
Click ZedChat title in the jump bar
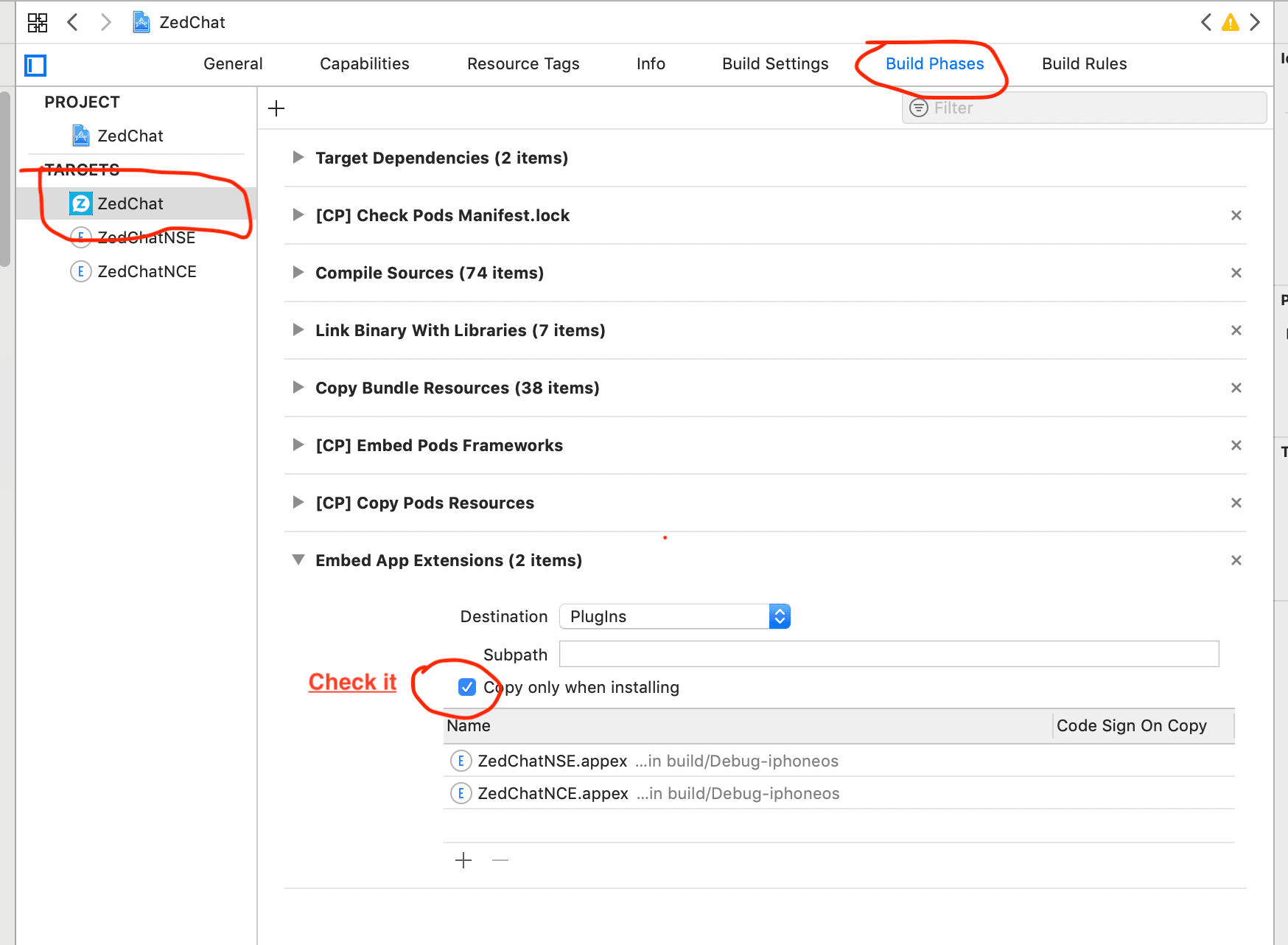(192, 23)
